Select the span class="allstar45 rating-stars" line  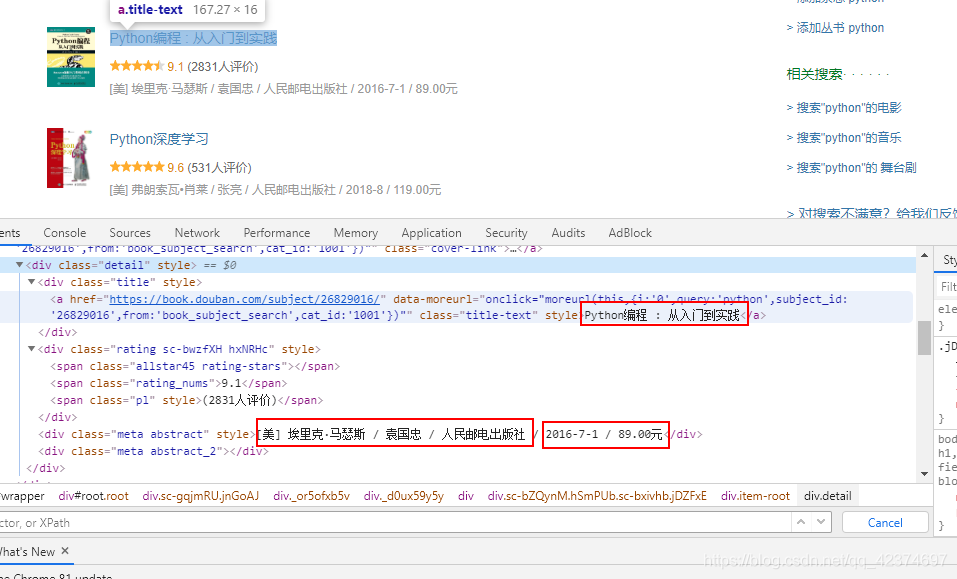coord(195,366)
